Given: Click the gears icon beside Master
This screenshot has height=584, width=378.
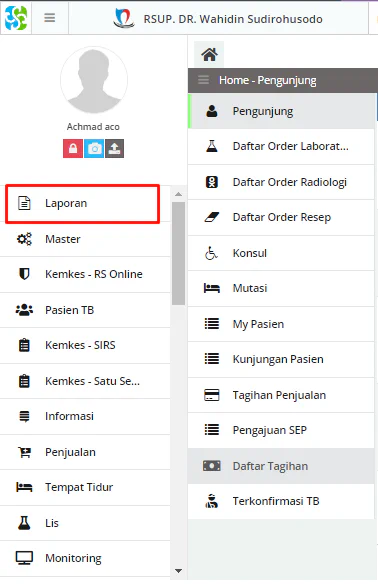Looking at the screenshot, I should pos(24,239).
